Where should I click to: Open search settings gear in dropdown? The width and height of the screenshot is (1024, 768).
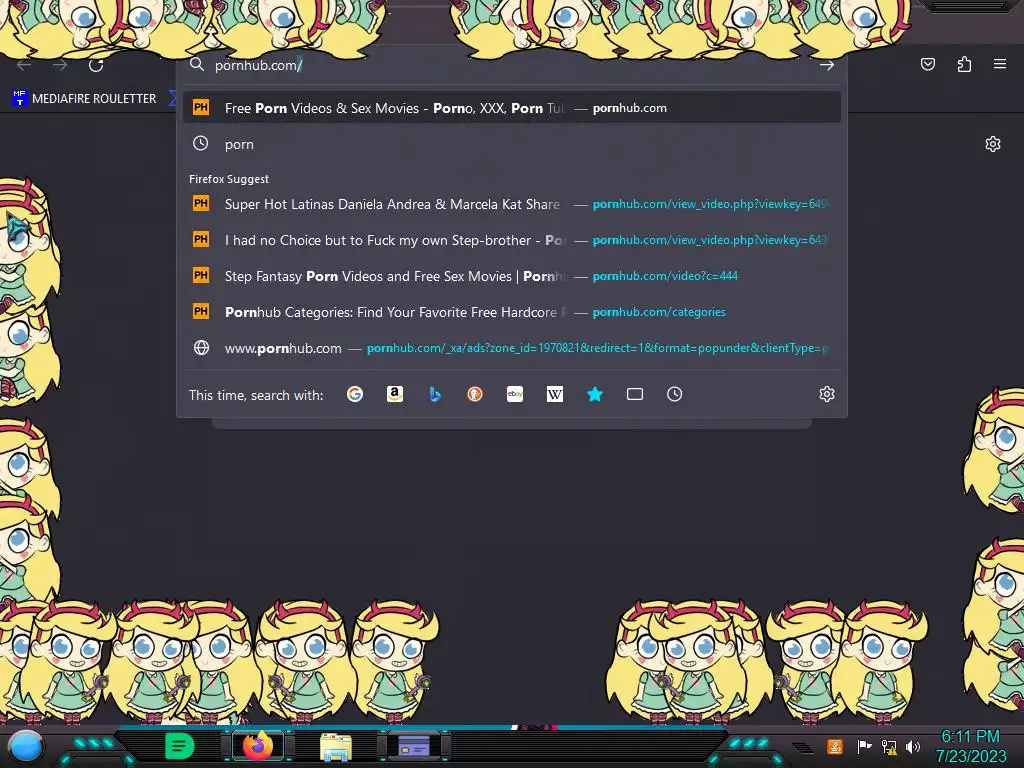pyautogui.click(x=827, y=394)
